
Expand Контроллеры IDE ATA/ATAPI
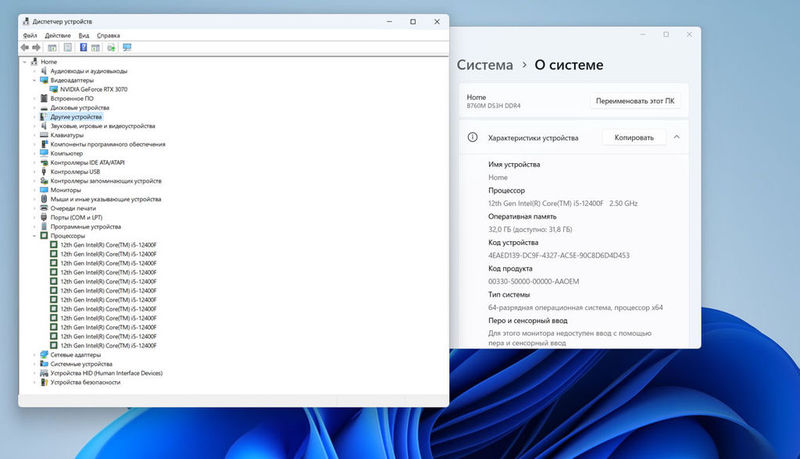coord(34,163)
